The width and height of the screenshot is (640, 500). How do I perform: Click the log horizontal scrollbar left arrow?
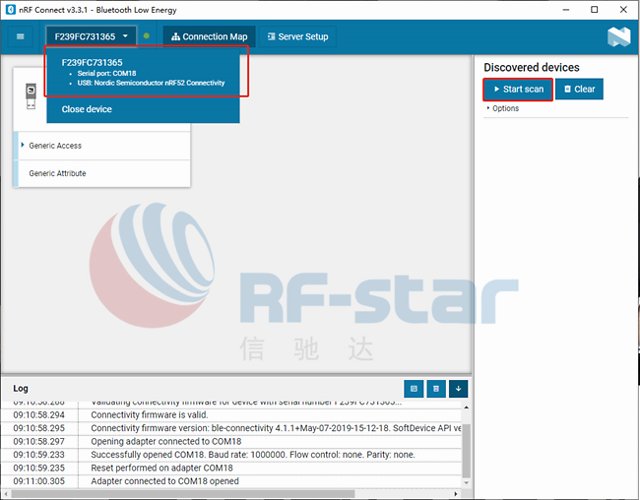[6, 494]
